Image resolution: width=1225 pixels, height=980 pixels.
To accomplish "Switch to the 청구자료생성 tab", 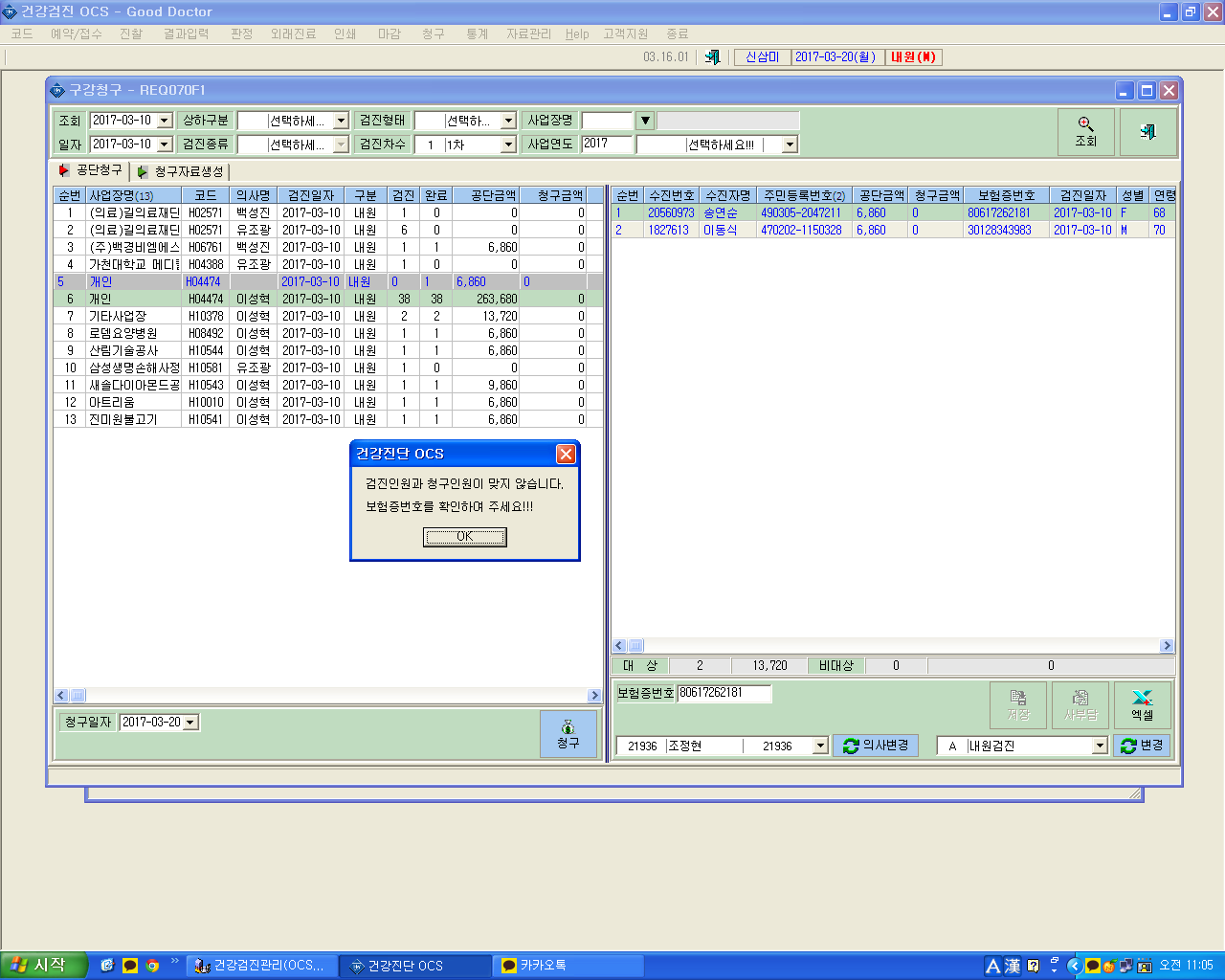I will point(181,171).
